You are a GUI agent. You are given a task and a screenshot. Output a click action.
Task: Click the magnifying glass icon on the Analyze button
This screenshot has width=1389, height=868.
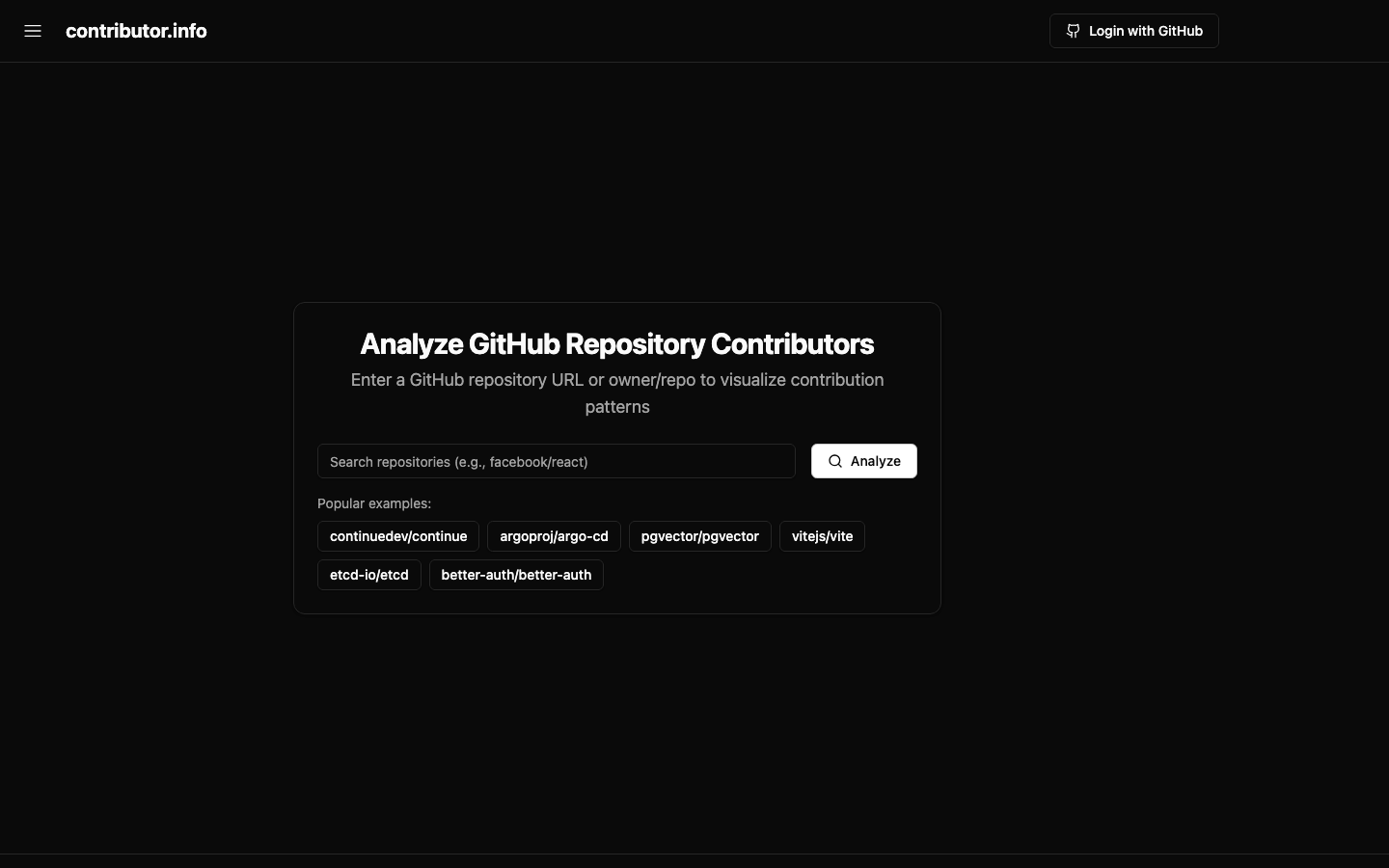pyautogui.click(x=835, y=461)
